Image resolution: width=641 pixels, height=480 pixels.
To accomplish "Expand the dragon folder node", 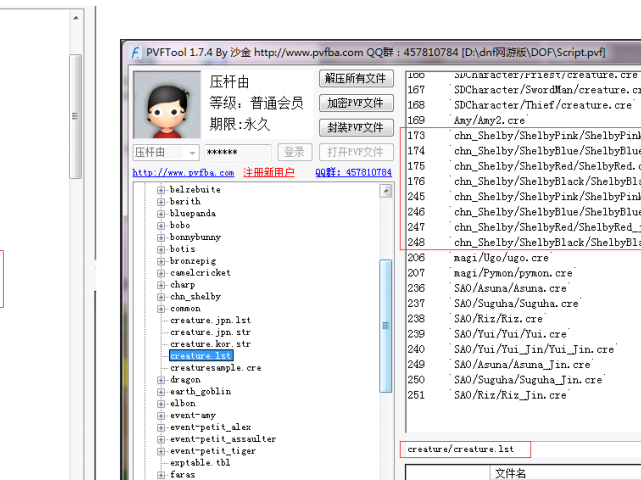I will [161, 380].
